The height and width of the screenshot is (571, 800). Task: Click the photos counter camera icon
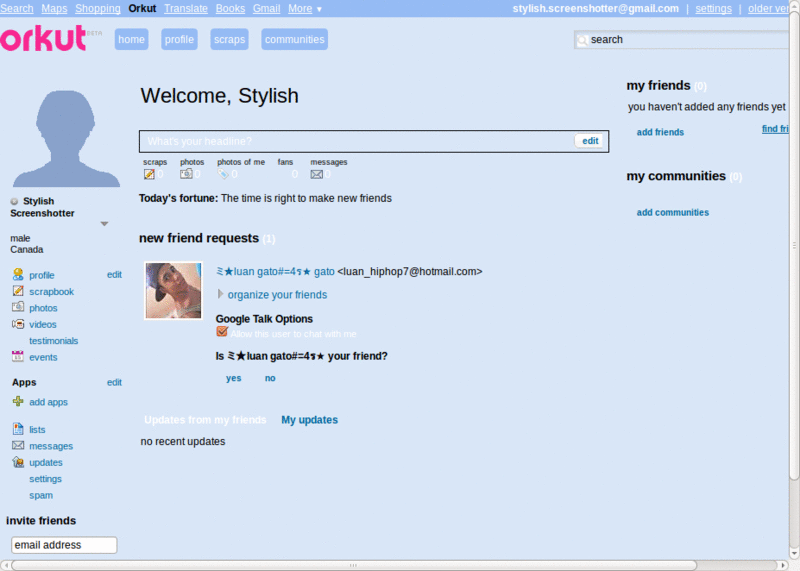[x=186, y=174]
